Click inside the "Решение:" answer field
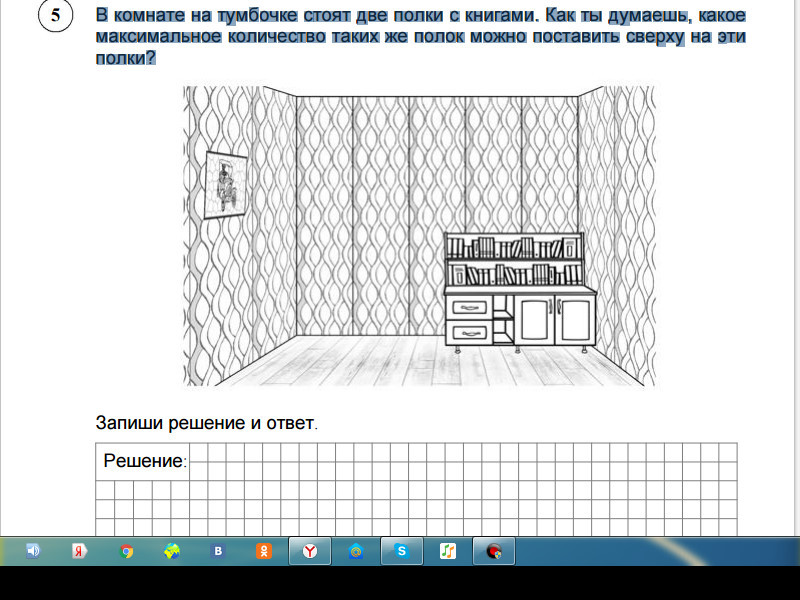 click(300, 460)
